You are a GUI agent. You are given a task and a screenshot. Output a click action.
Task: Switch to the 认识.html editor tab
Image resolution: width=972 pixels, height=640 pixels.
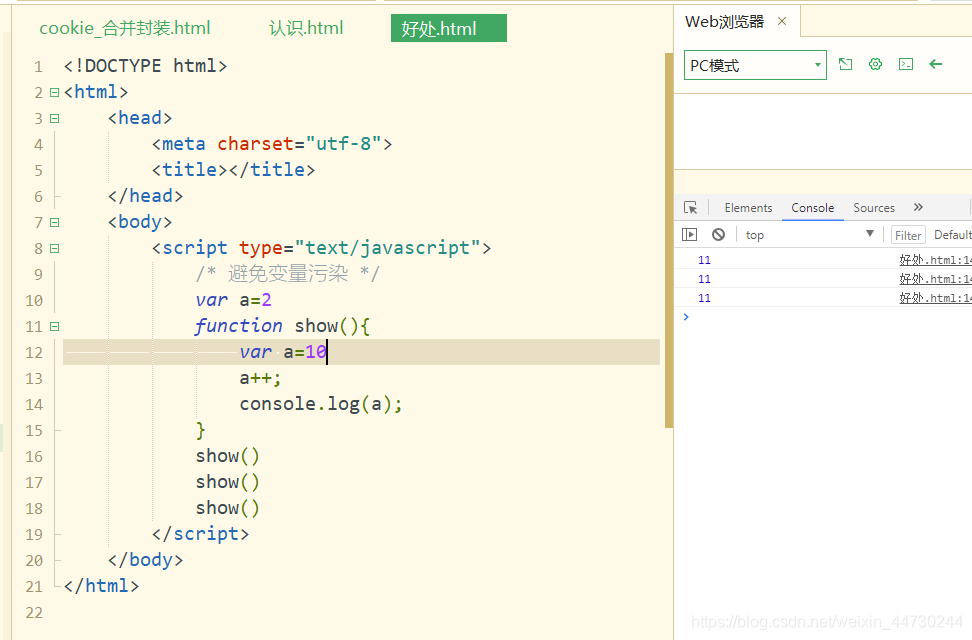(x=306, y=29)
